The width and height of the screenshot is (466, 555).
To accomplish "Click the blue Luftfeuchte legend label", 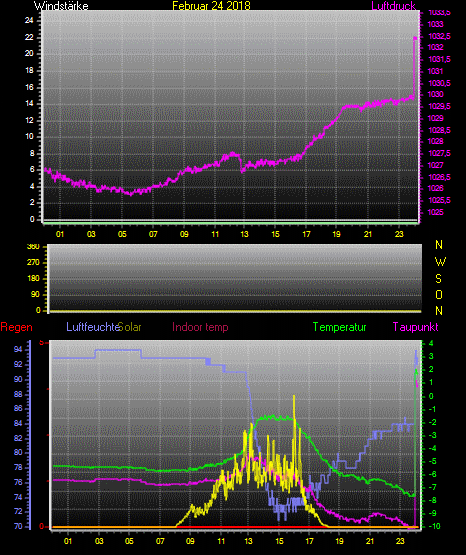I will [93, 327].
